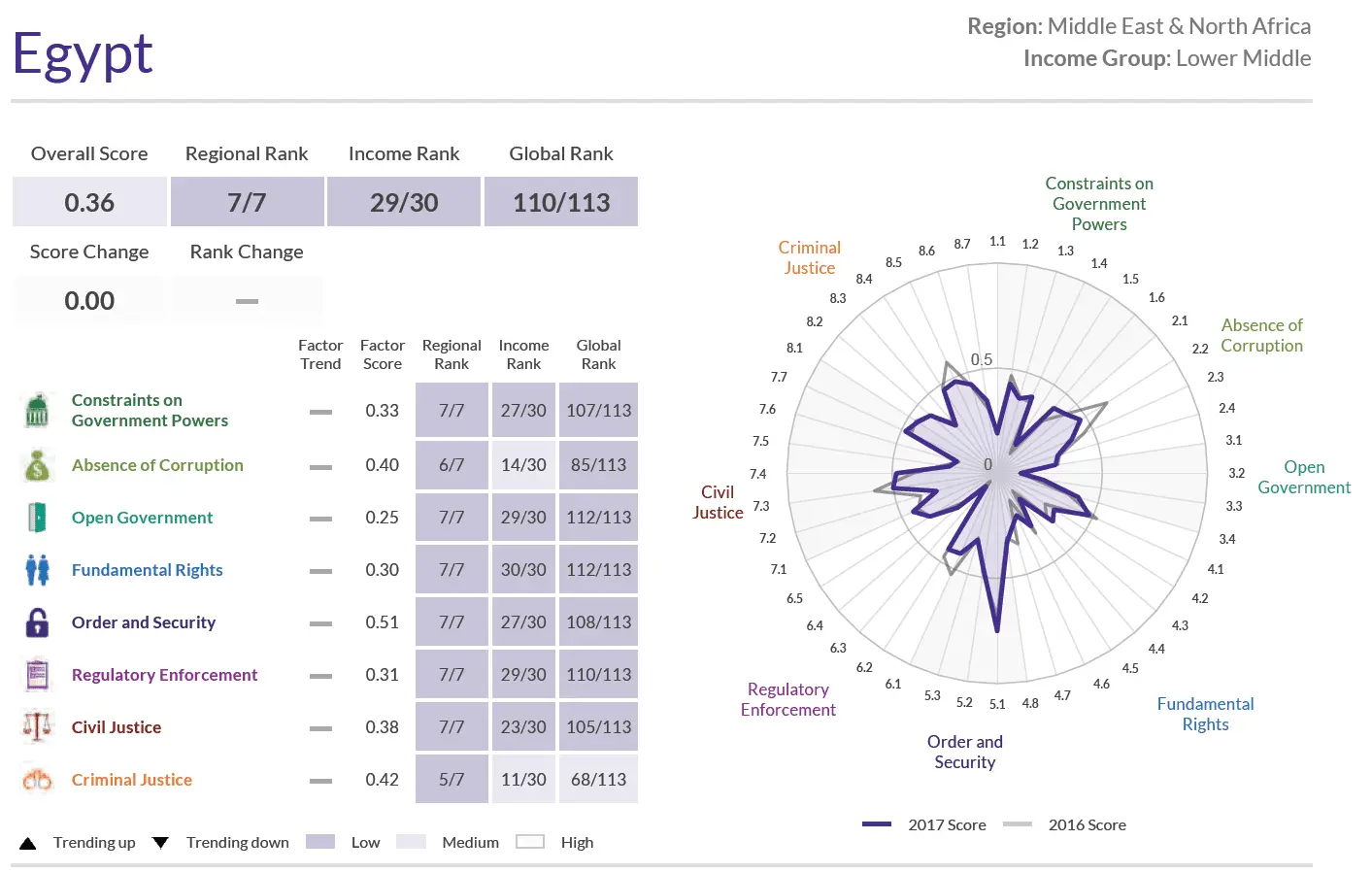Viewport: 1372px width, 873px height.
Task: Click the Civil Justice scales icon
Action: point(37,726)
